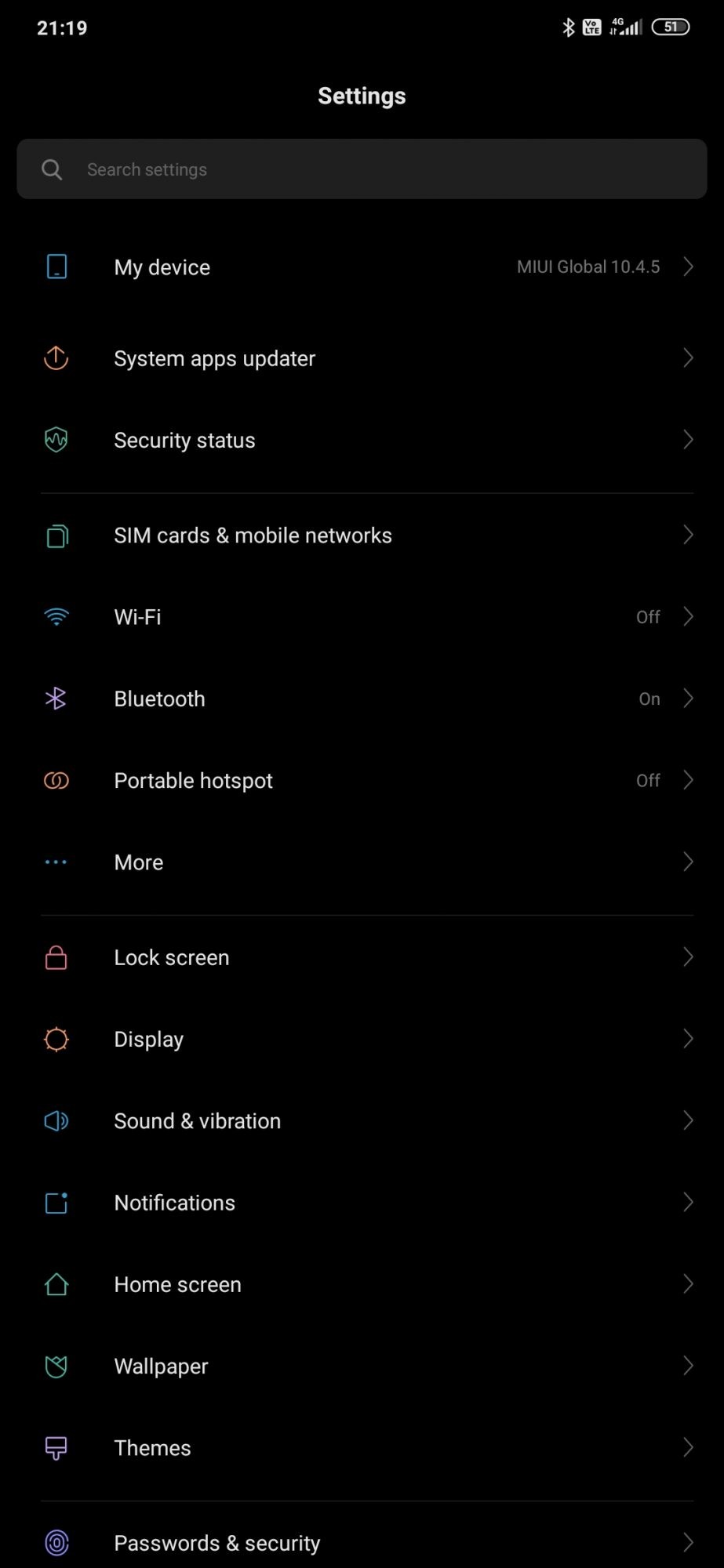Click the chevron next to Notifications

pyautogui.click(x=688, y=1202)
